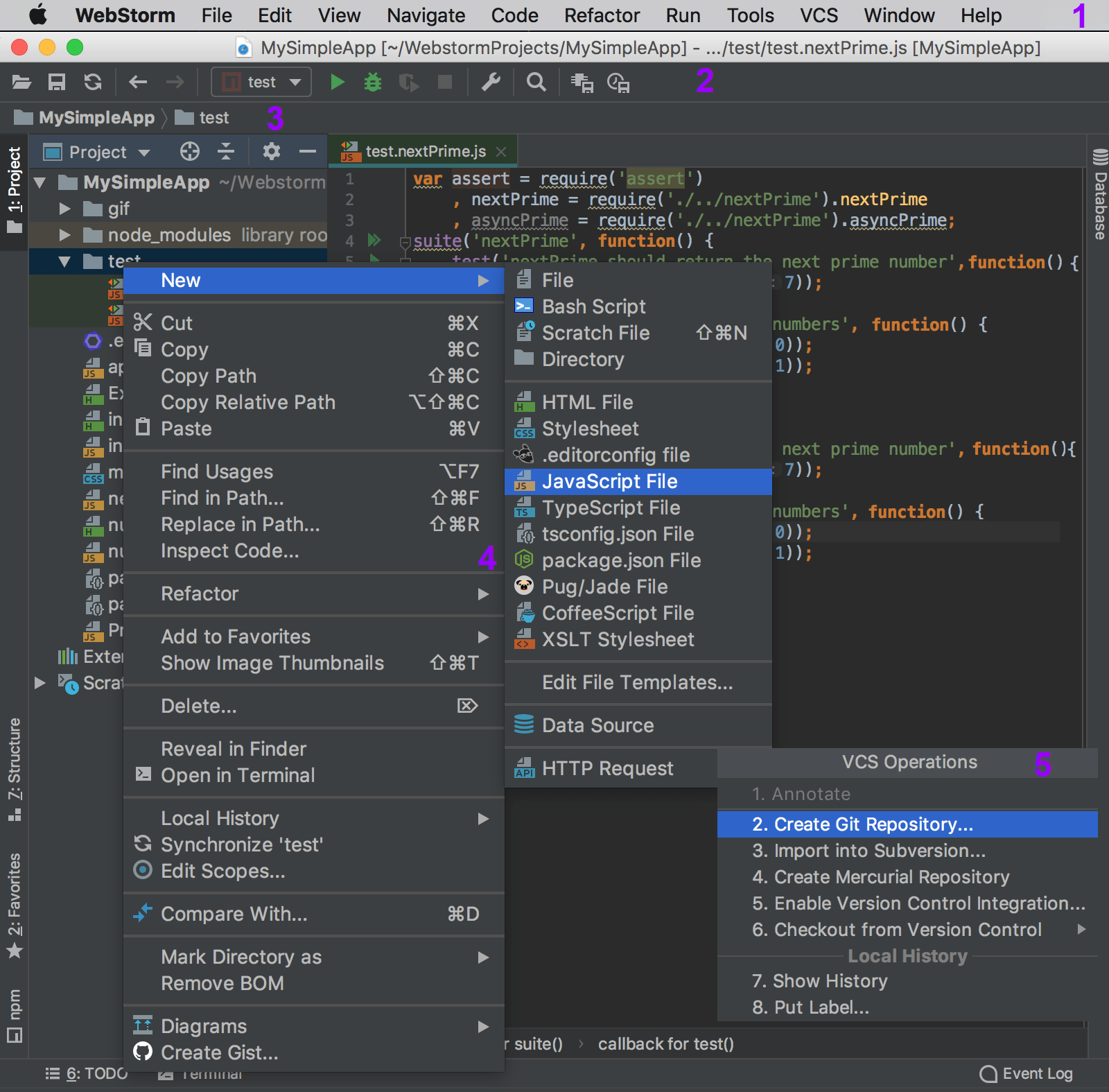Image resolution: width=1109 pixels, height=1092 pixels.
Task: Open the Diagrams submenu
Action: pyautogui.click(x=314, y=1027)
